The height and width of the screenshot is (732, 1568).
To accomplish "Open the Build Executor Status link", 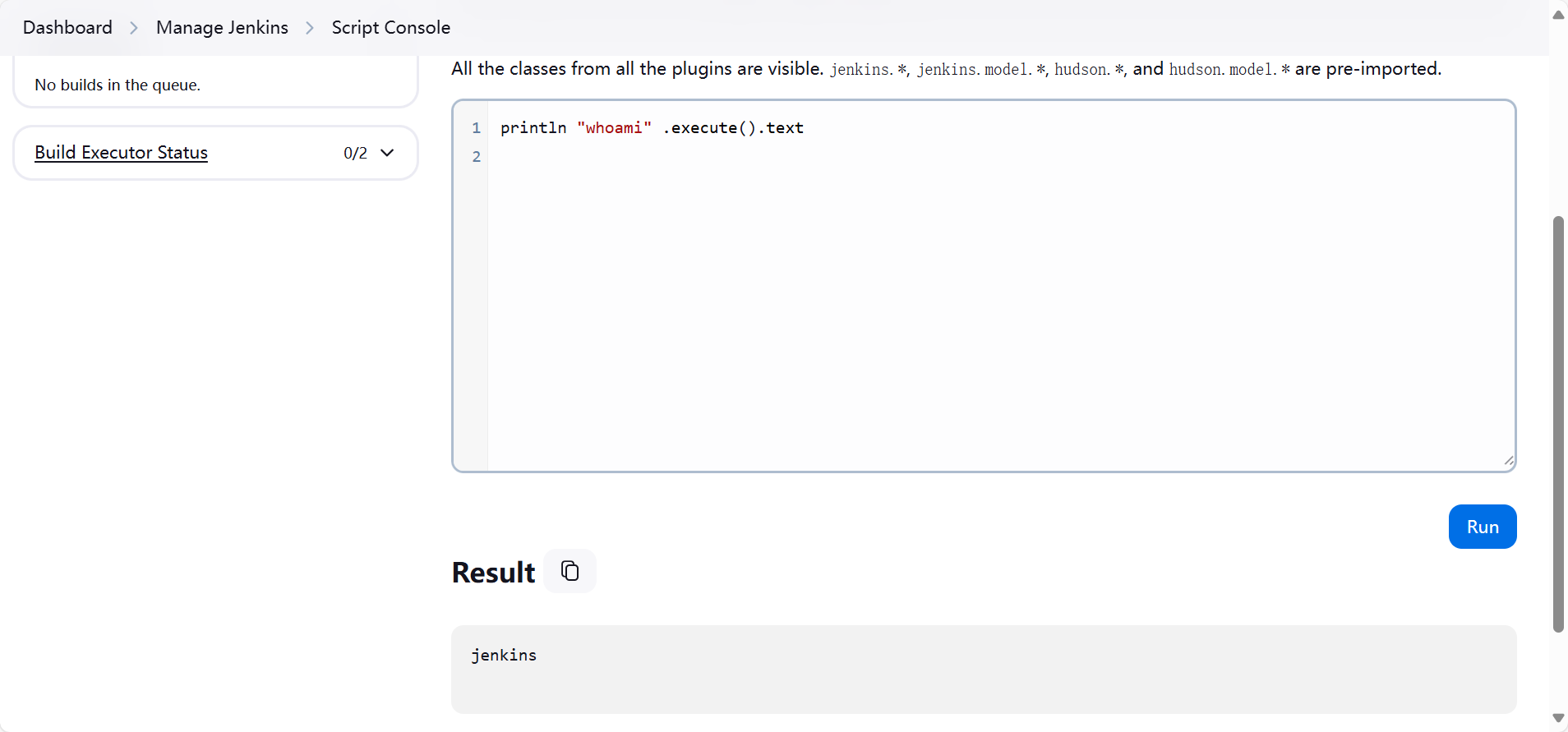I will pyautogui.click(x=121, y=152).
